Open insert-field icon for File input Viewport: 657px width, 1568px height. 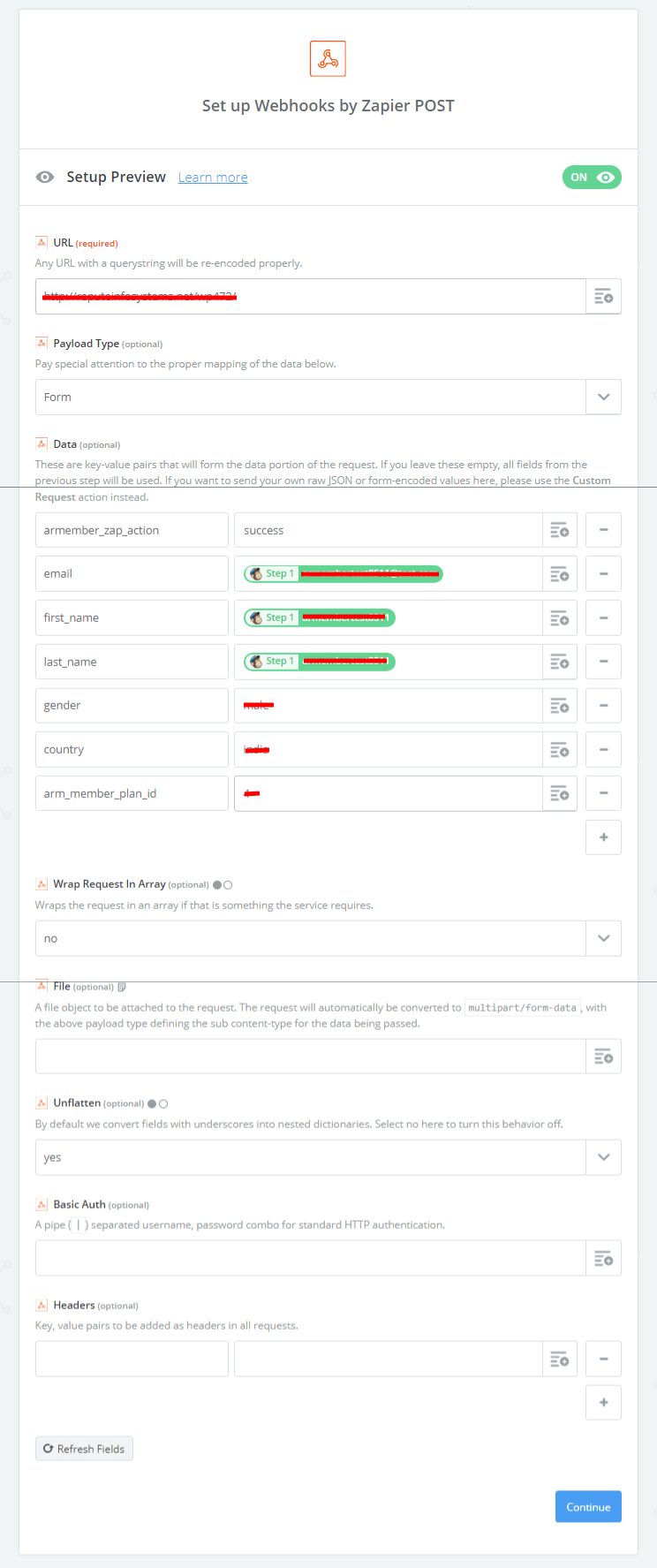pyautogui.click(x=603, y=1057)
